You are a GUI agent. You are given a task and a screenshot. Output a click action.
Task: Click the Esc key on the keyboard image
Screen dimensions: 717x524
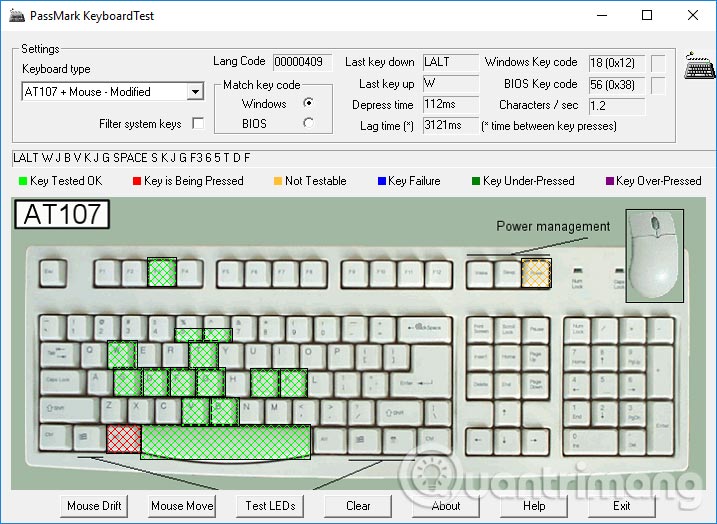pos(53,273)
